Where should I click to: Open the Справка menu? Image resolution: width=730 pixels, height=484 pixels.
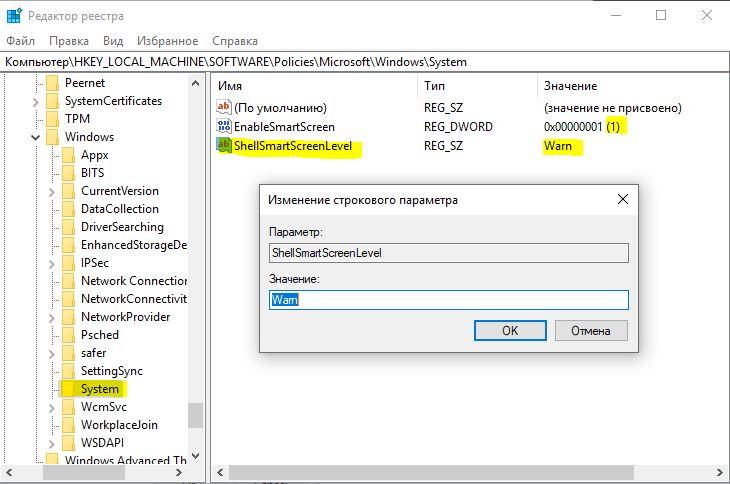(x=235, y=41)
